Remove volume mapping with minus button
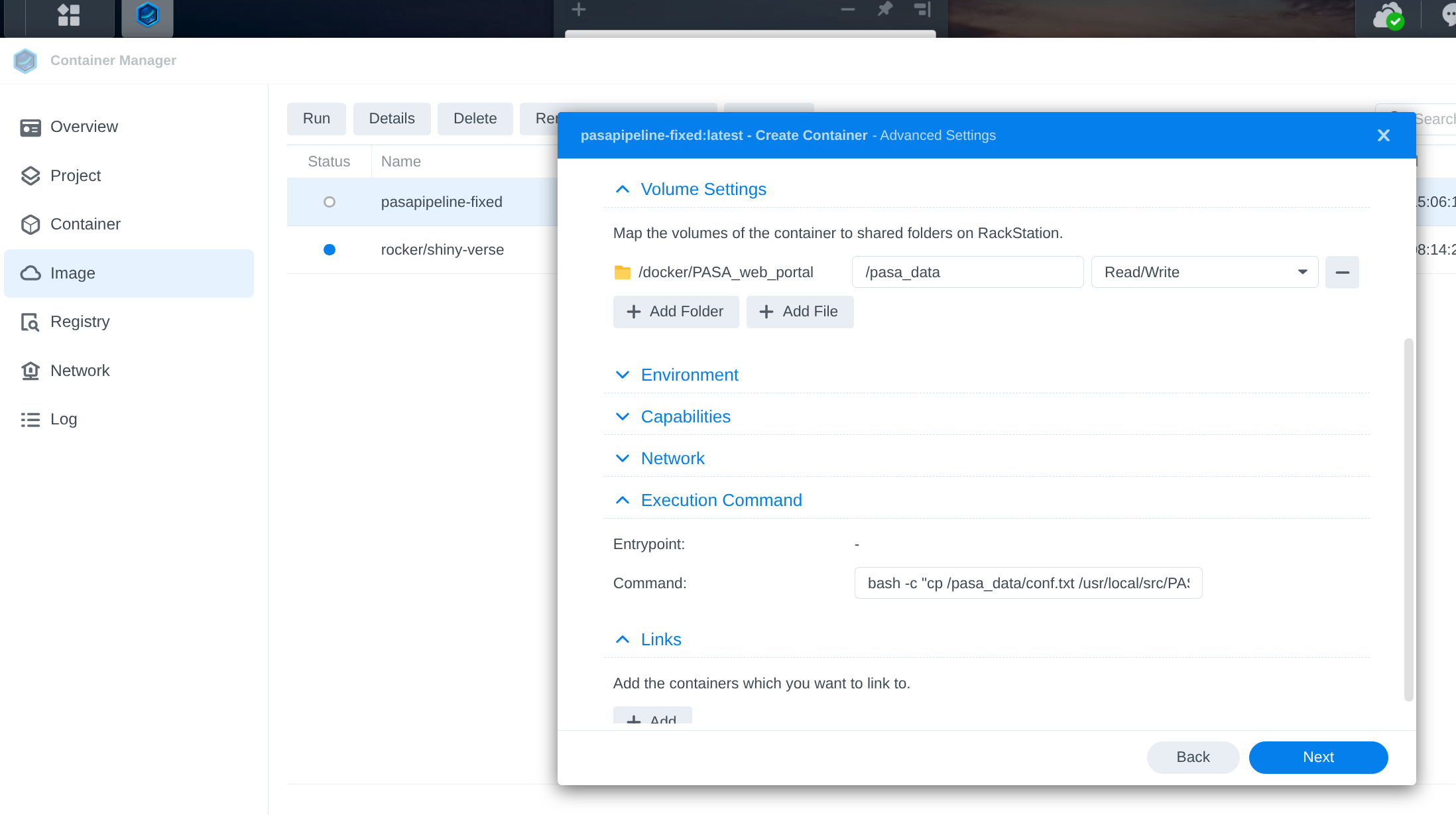This screenshot has width=1456, height=815. pyautogui.click(x=1342, y=273)
